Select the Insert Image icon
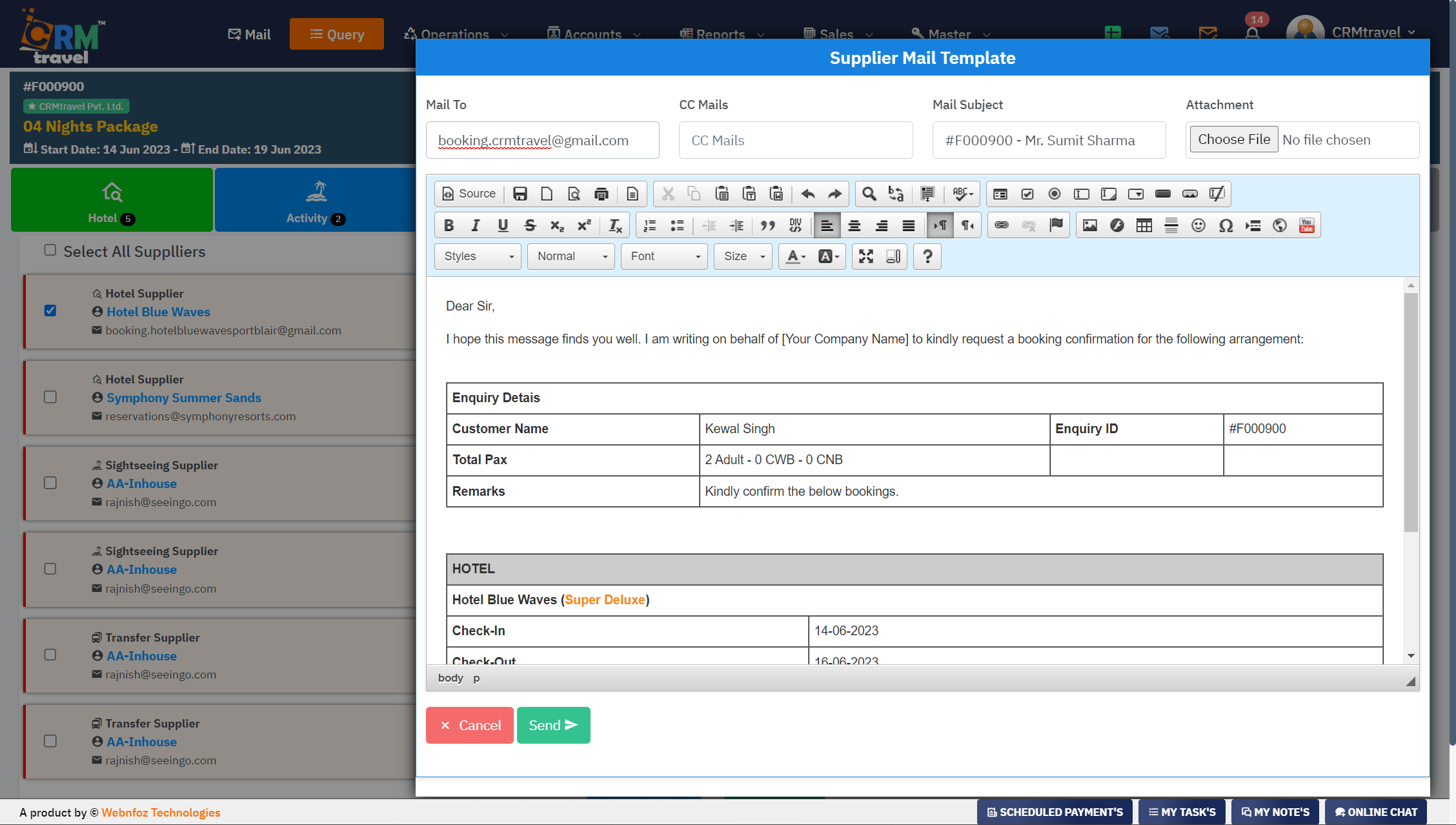The height and width of the screenshot is (825, 1456). coord(1090,225)
